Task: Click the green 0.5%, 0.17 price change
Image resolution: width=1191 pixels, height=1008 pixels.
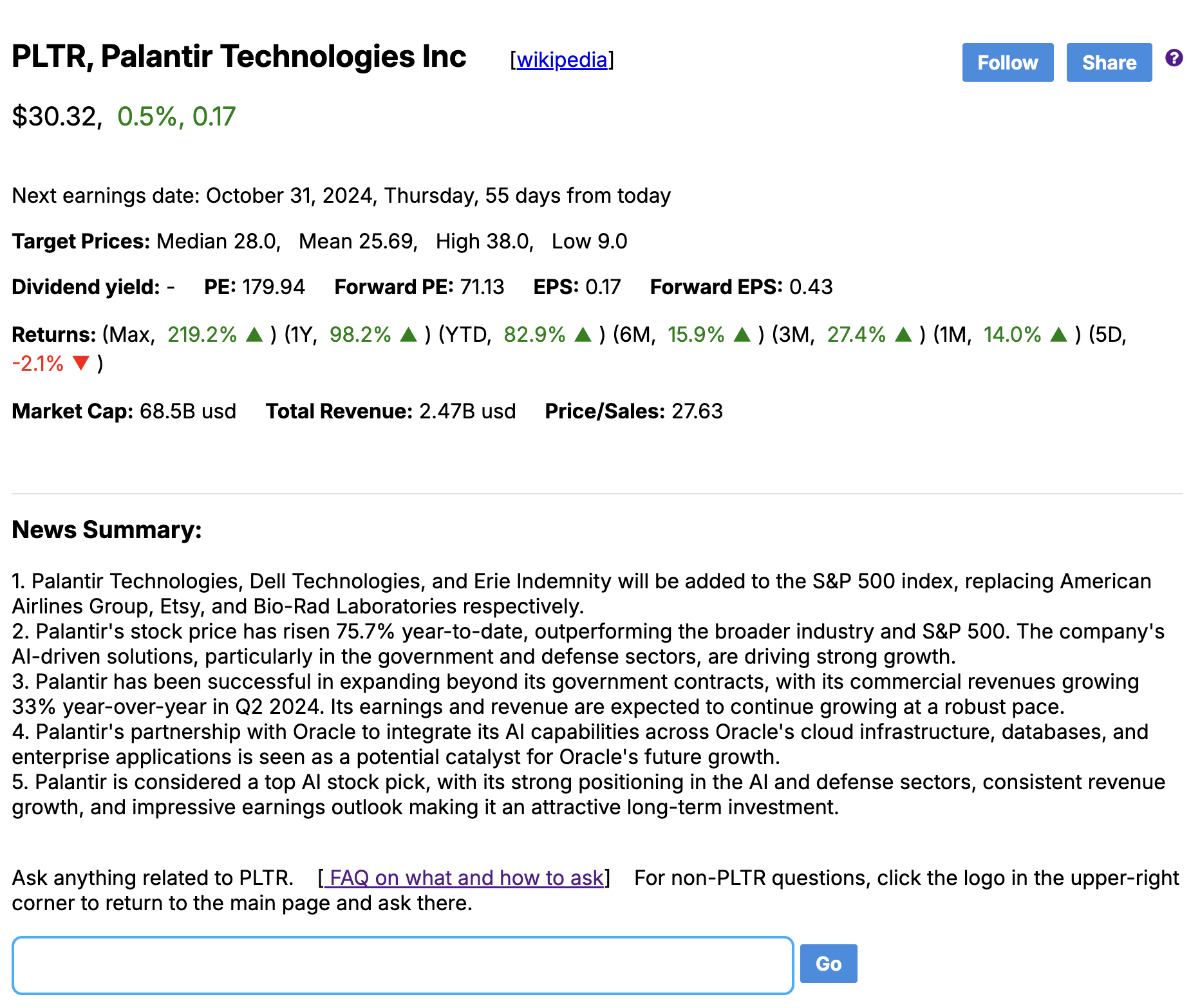Action: click(176, 117)
